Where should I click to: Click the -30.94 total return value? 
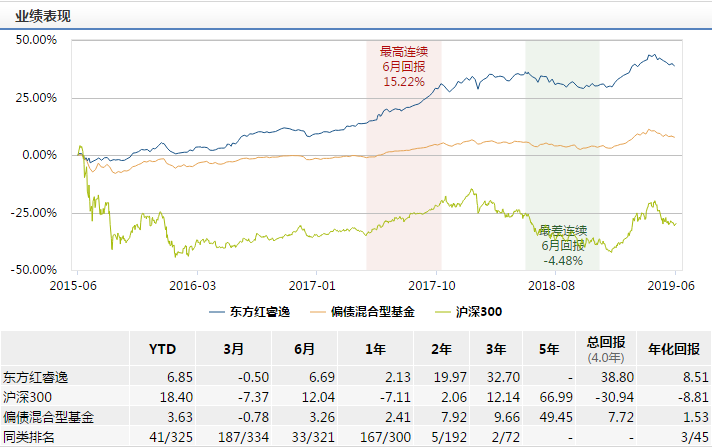coord(614,397)
